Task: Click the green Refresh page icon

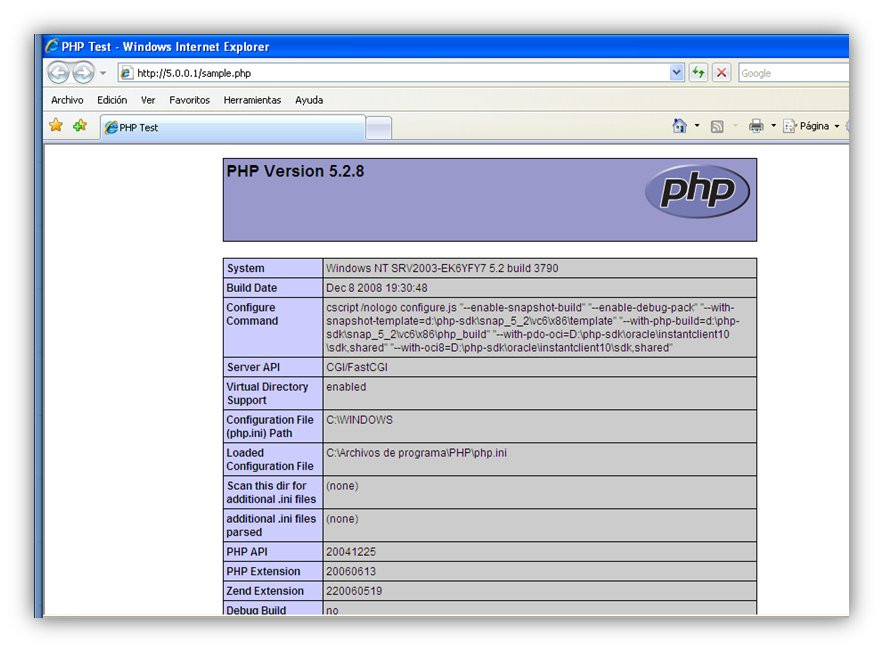Action: (x=698, y=73)
